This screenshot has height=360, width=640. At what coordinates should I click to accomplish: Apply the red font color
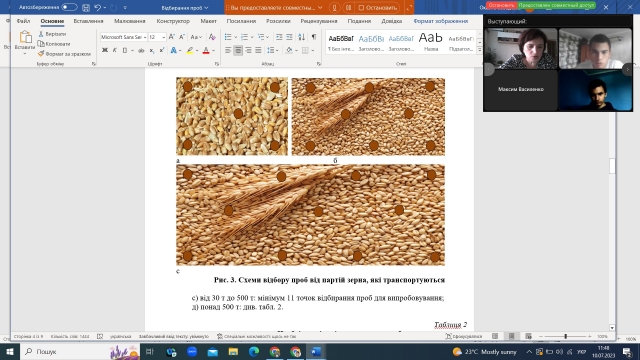coord(206,50)
